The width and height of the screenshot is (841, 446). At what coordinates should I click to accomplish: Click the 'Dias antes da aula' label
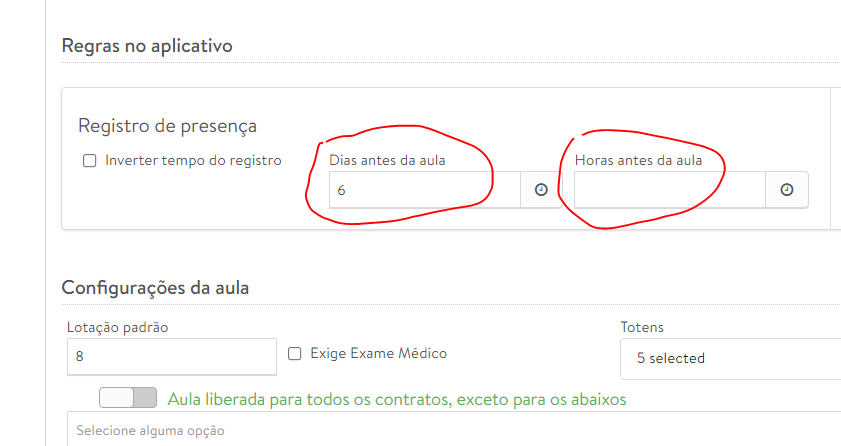387,160
